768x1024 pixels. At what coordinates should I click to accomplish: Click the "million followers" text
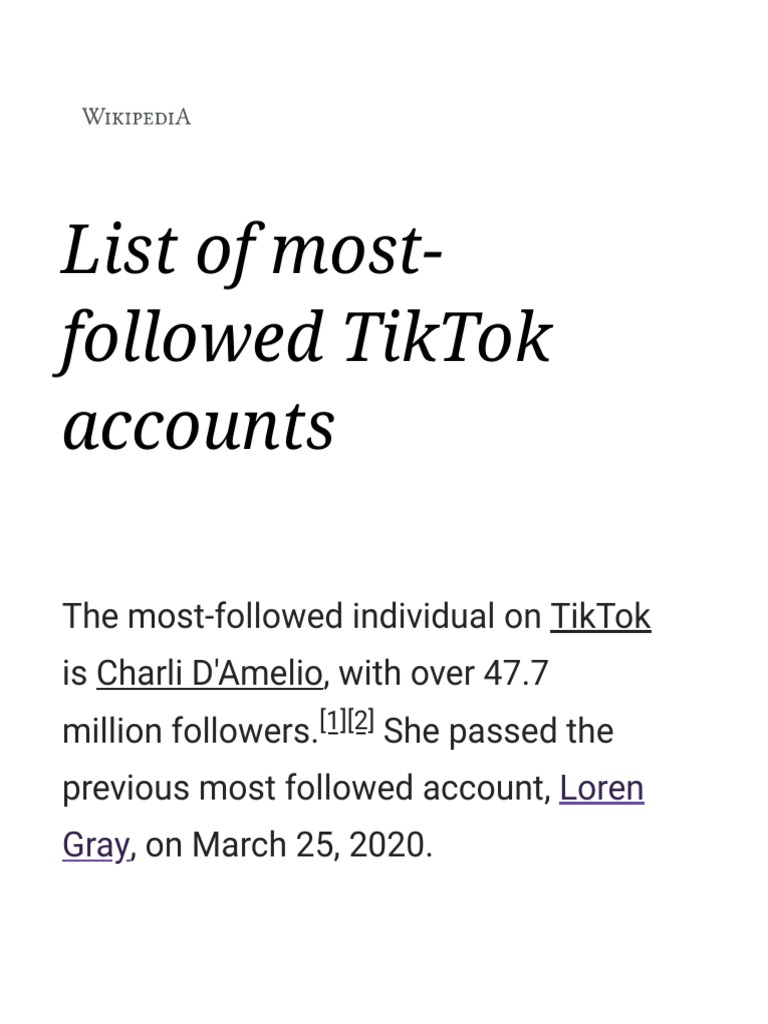(188, 731)
